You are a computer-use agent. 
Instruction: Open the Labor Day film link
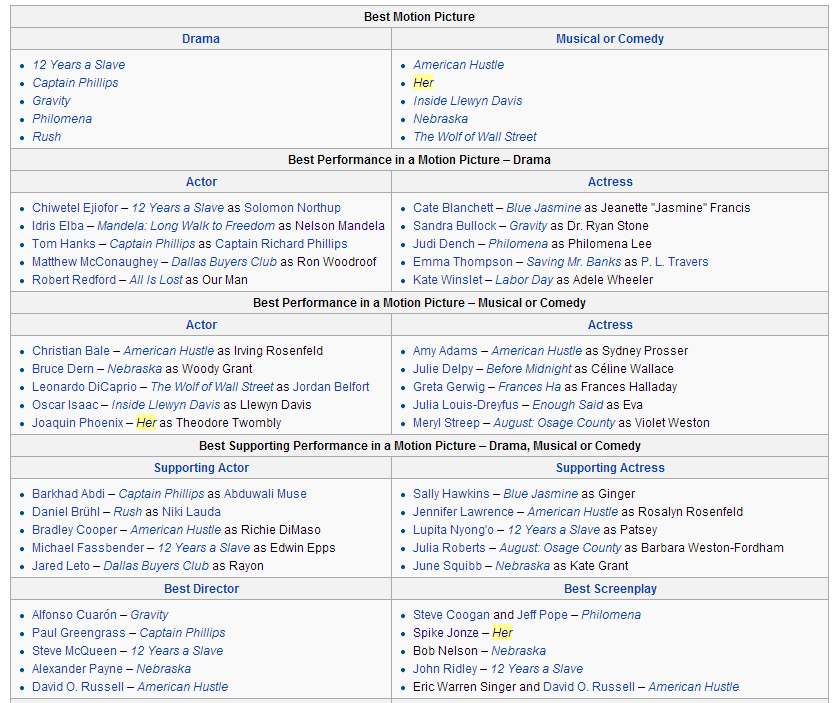(x=524, y=280)
